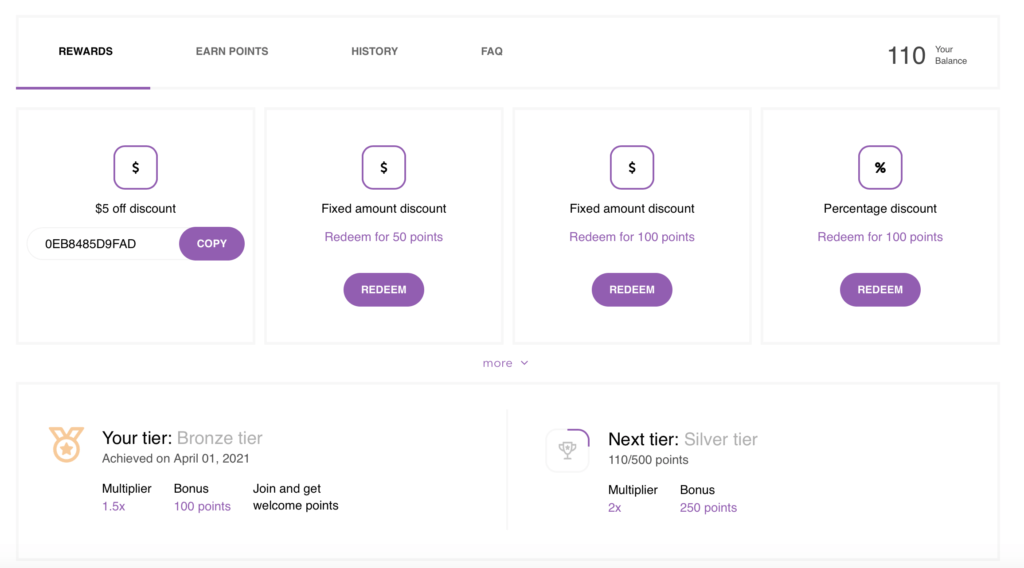Switch to the History tab
The image size is (1024, 568).
click(x=374, y=51)
